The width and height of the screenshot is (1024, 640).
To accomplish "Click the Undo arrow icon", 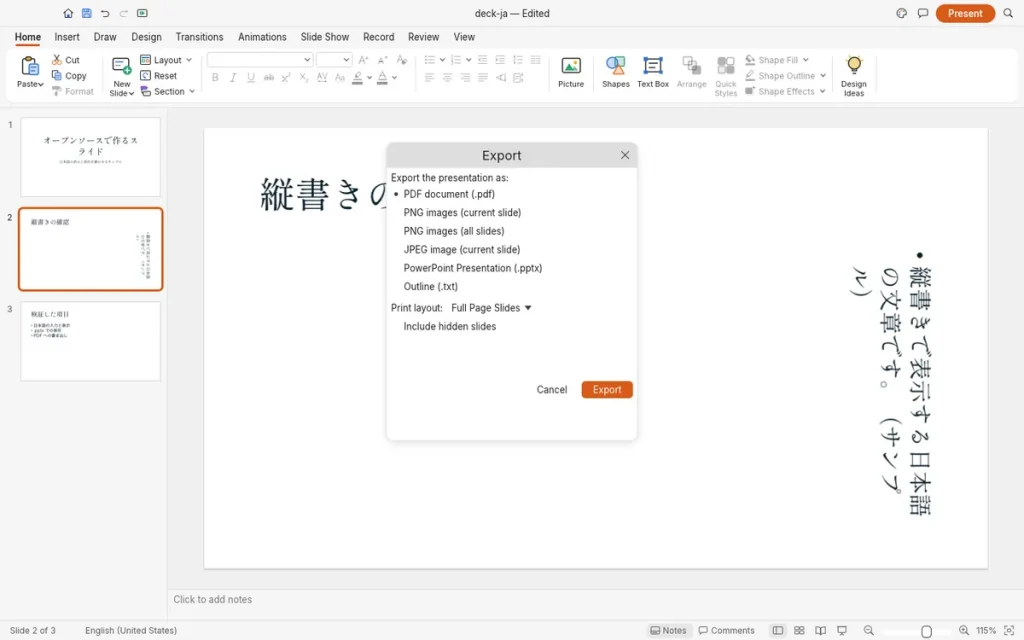I will [104, 13].
